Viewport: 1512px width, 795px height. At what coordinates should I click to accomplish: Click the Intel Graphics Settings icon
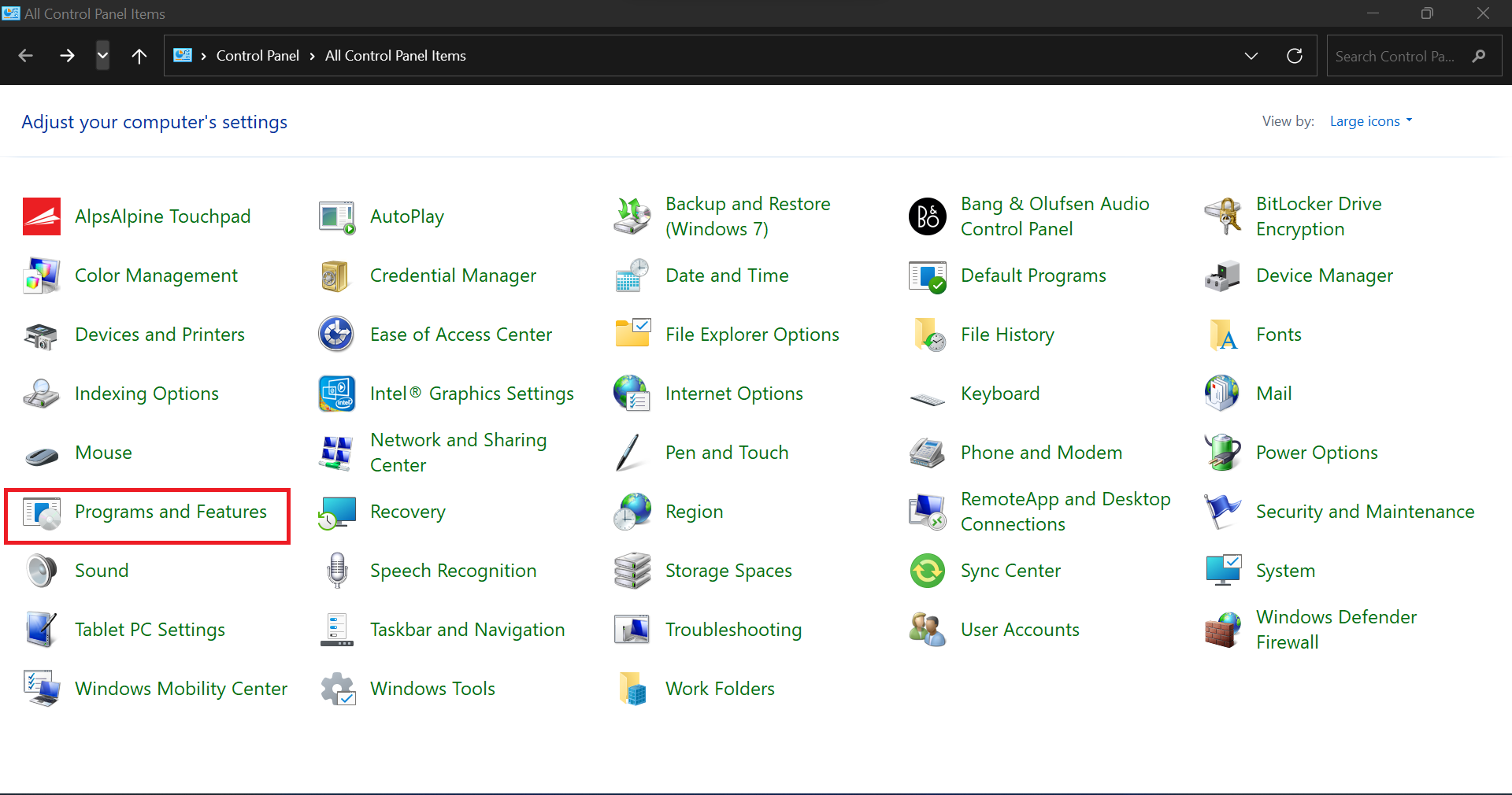click(x=337, y=394)
